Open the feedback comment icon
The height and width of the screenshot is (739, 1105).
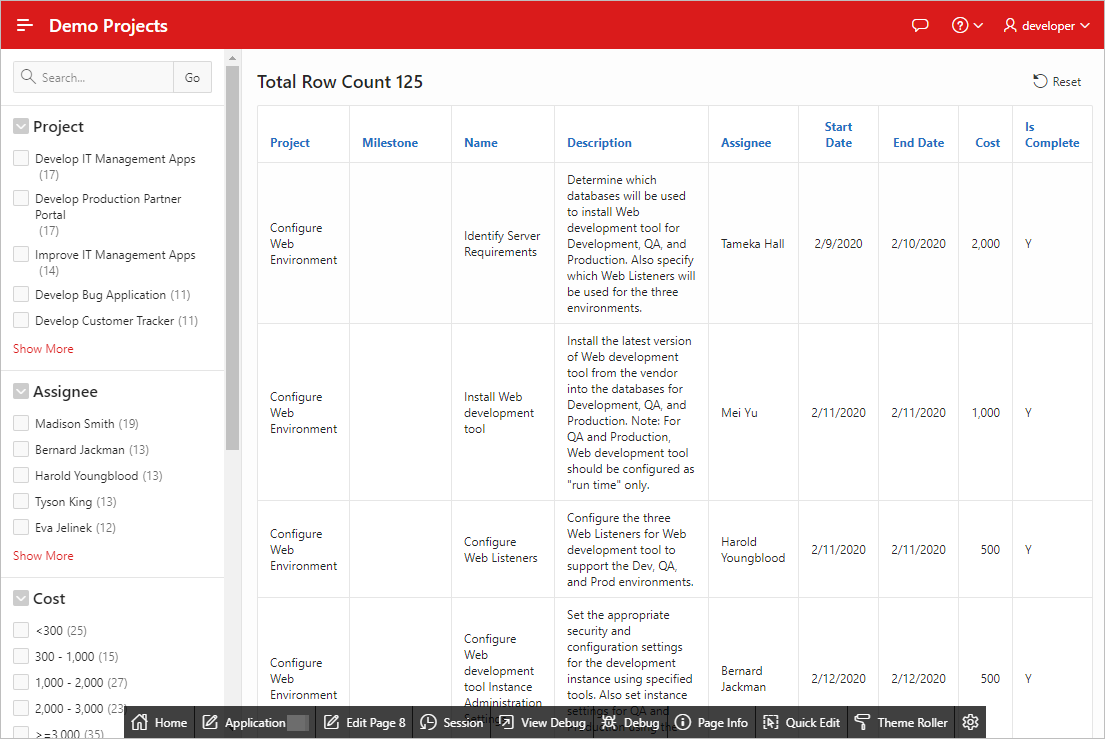point(920,25)
